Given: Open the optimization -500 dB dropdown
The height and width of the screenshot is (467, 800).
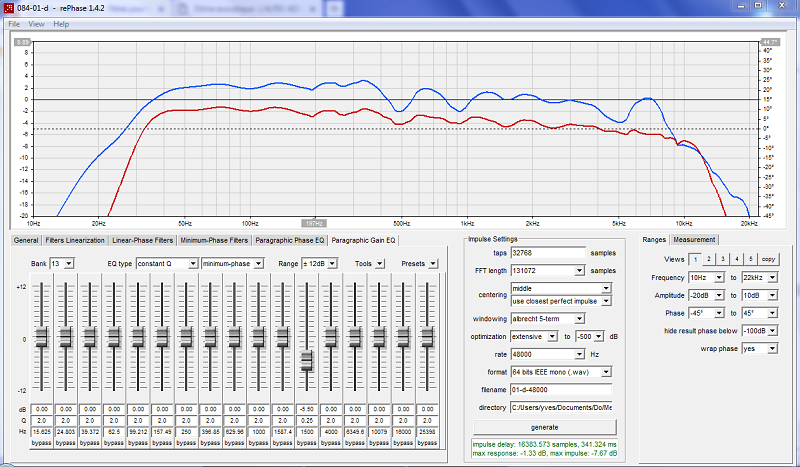Looking at the screenshot, I should [x=599, y=336].
